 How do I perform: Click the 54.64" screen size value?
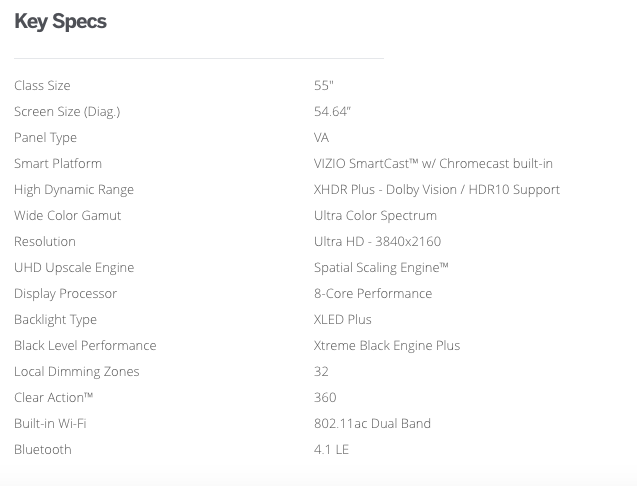coord(332,112)
